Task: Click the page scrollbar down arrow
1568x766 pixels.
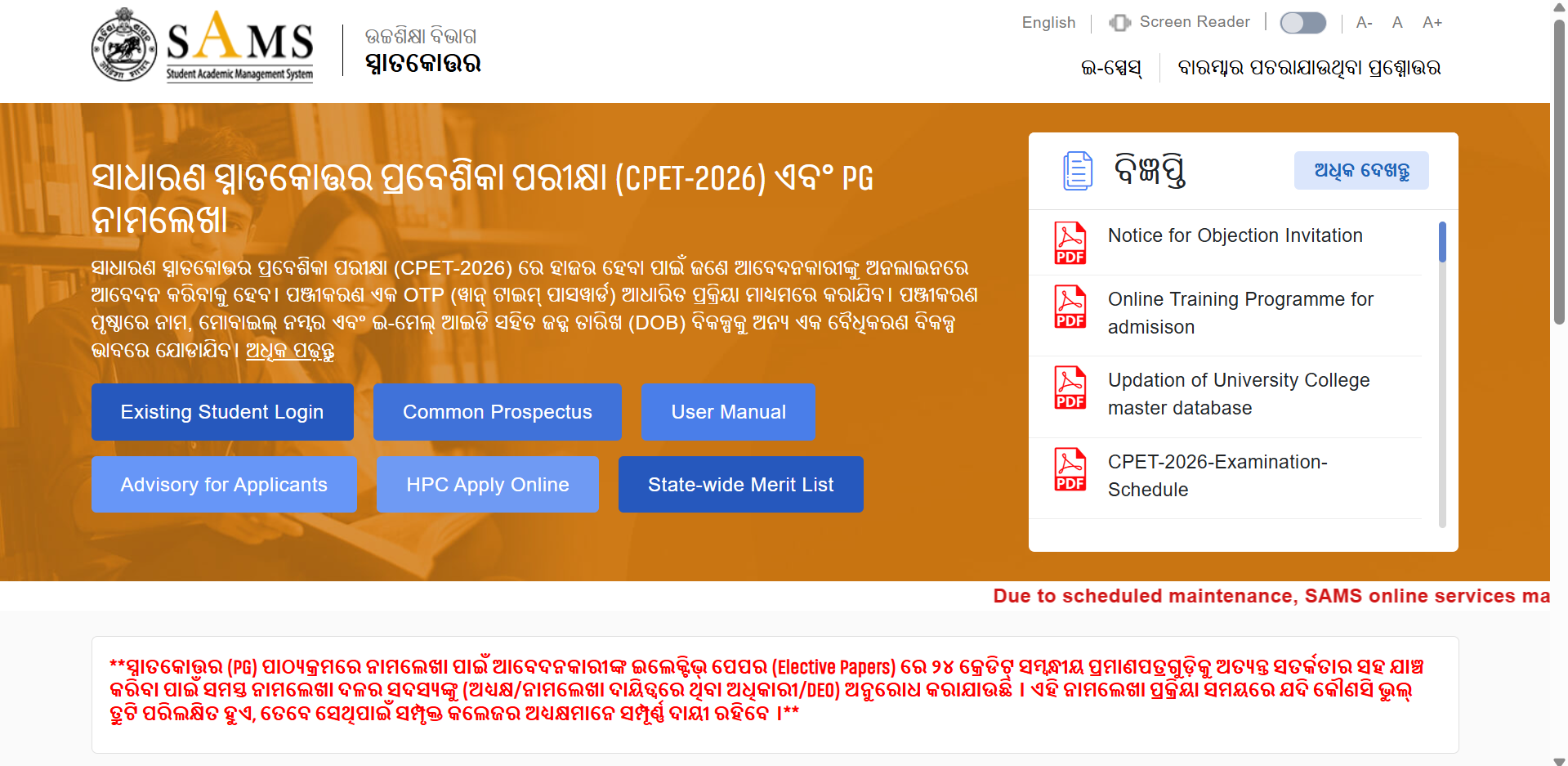Action: pos(1559,760)
